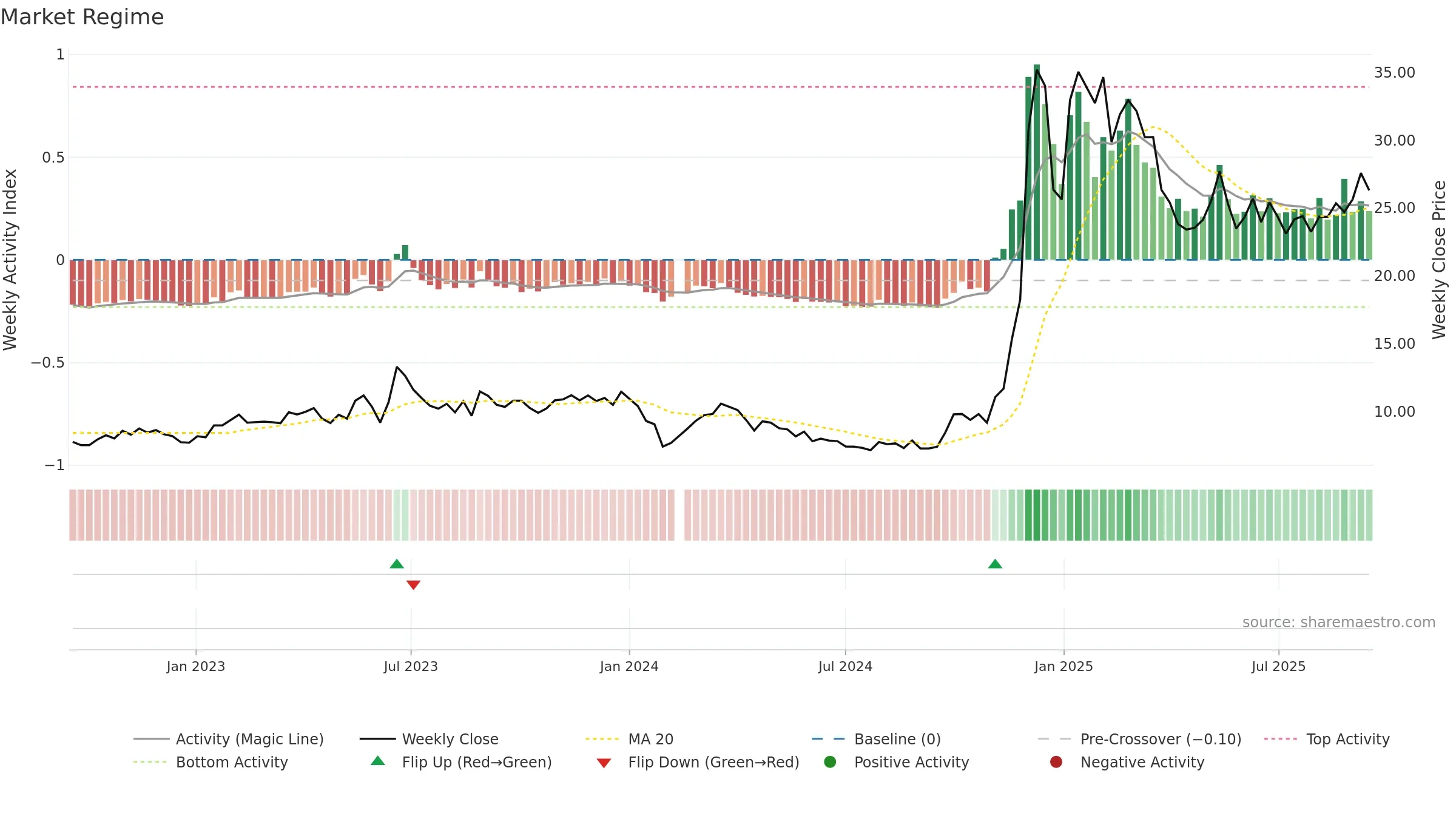The height and width of the screenshot is (819, 1456).
Task: Click the red flip-down triangle near Jul 2023
Action: point(413,585)
